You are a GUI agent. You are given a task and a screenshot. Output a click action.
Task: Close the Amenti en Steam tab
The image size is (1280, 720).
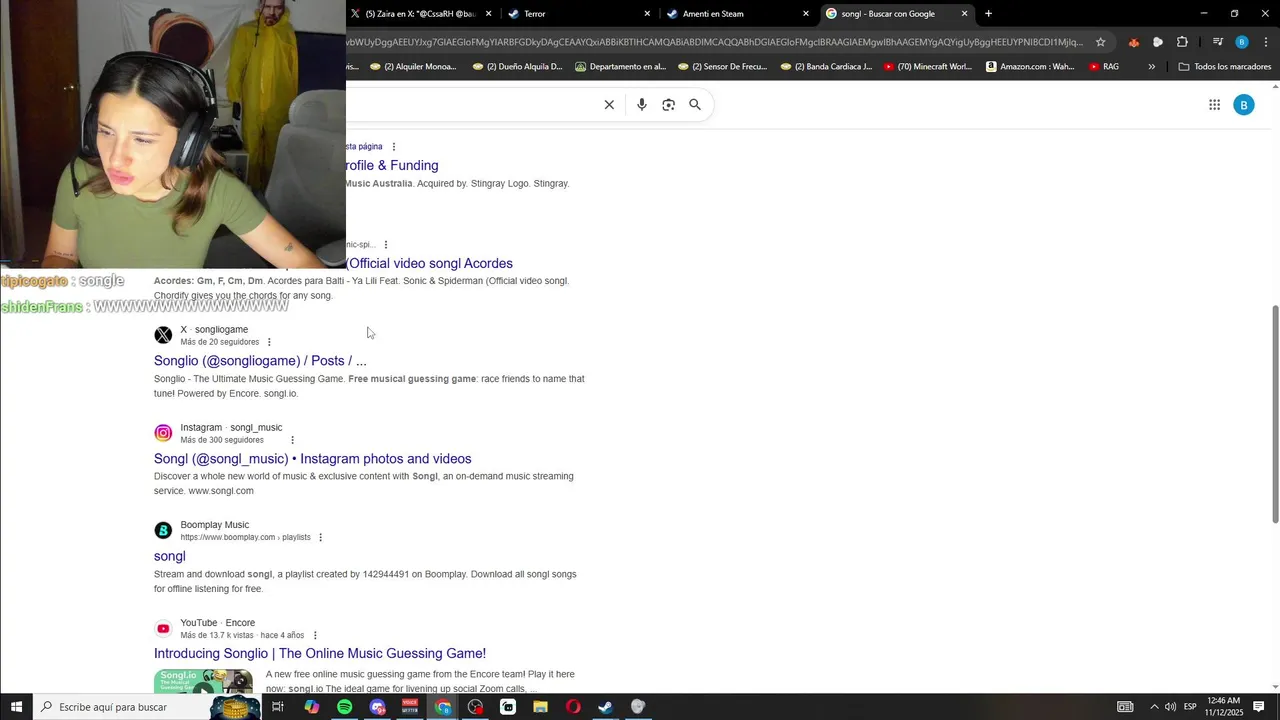point(806,14)
